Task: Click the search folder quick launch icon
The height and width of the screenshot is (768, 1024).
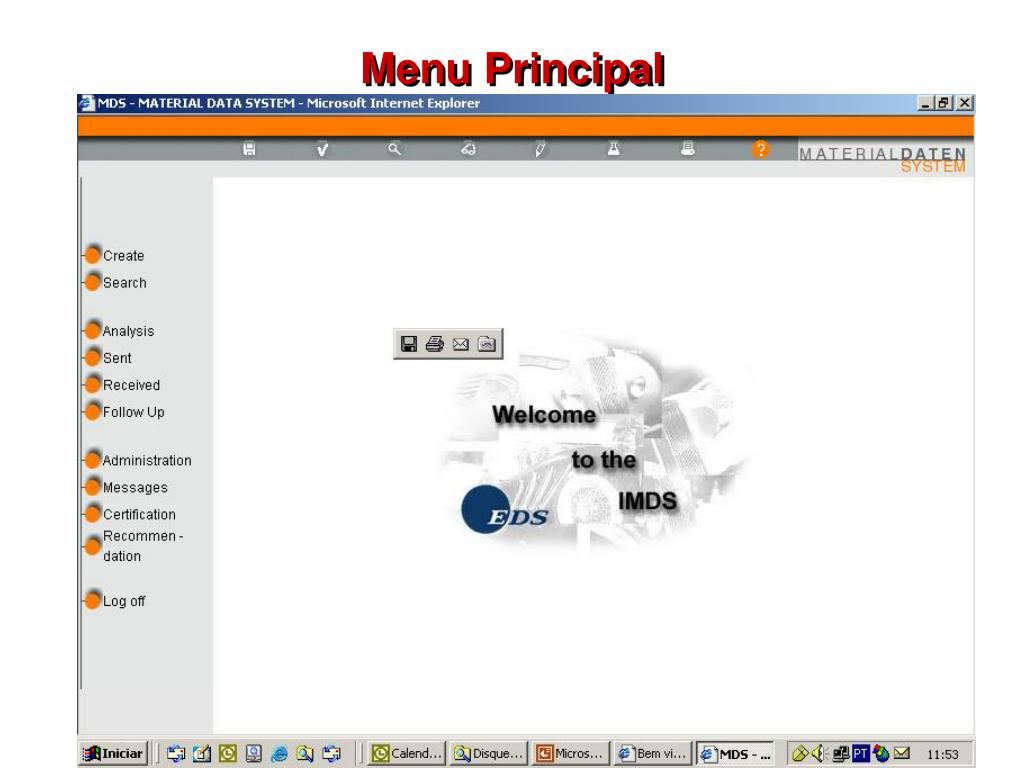Action: pos(305,754)
